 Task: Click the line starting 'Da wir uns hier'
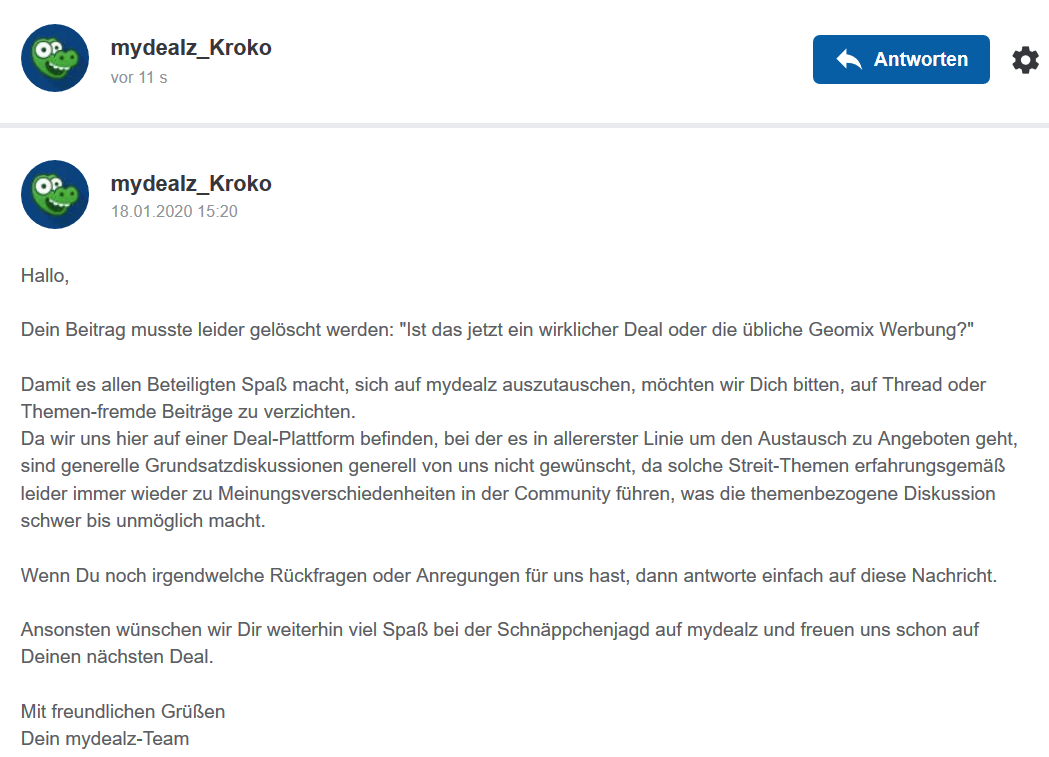click(519, 439)
